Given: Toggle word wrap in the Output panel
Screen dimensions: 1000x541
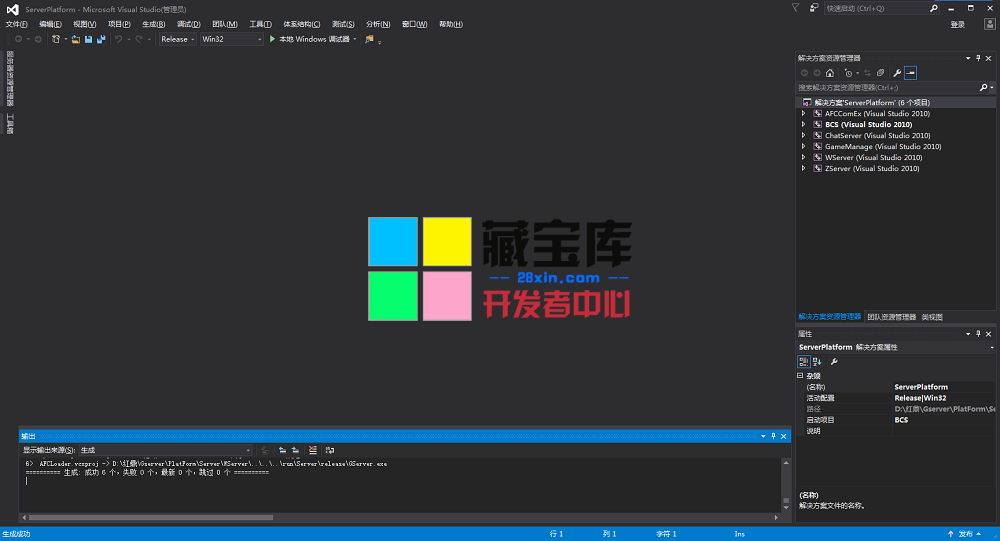Looking at the screenshot, I should pos(330,450).
